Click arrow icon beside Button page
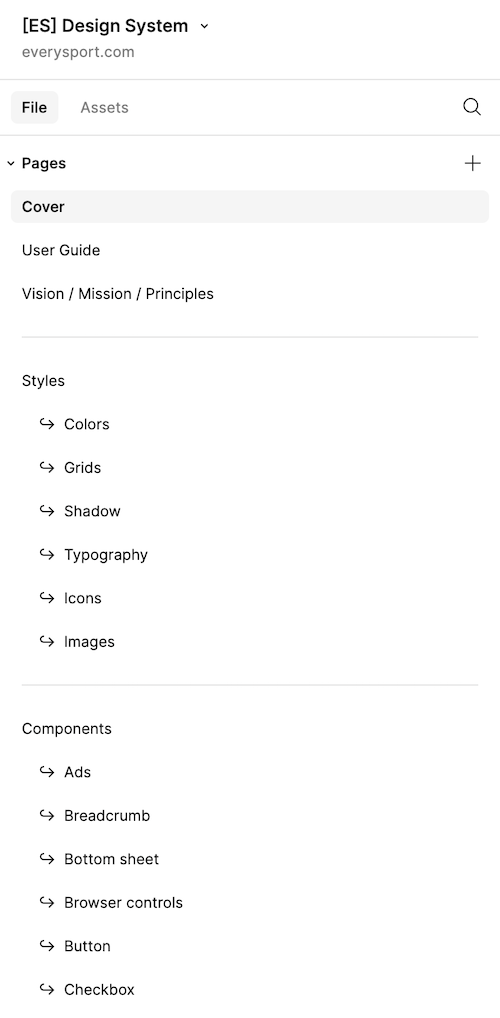Viewport: 500px width, 1018px height. [x=47, y=946]
